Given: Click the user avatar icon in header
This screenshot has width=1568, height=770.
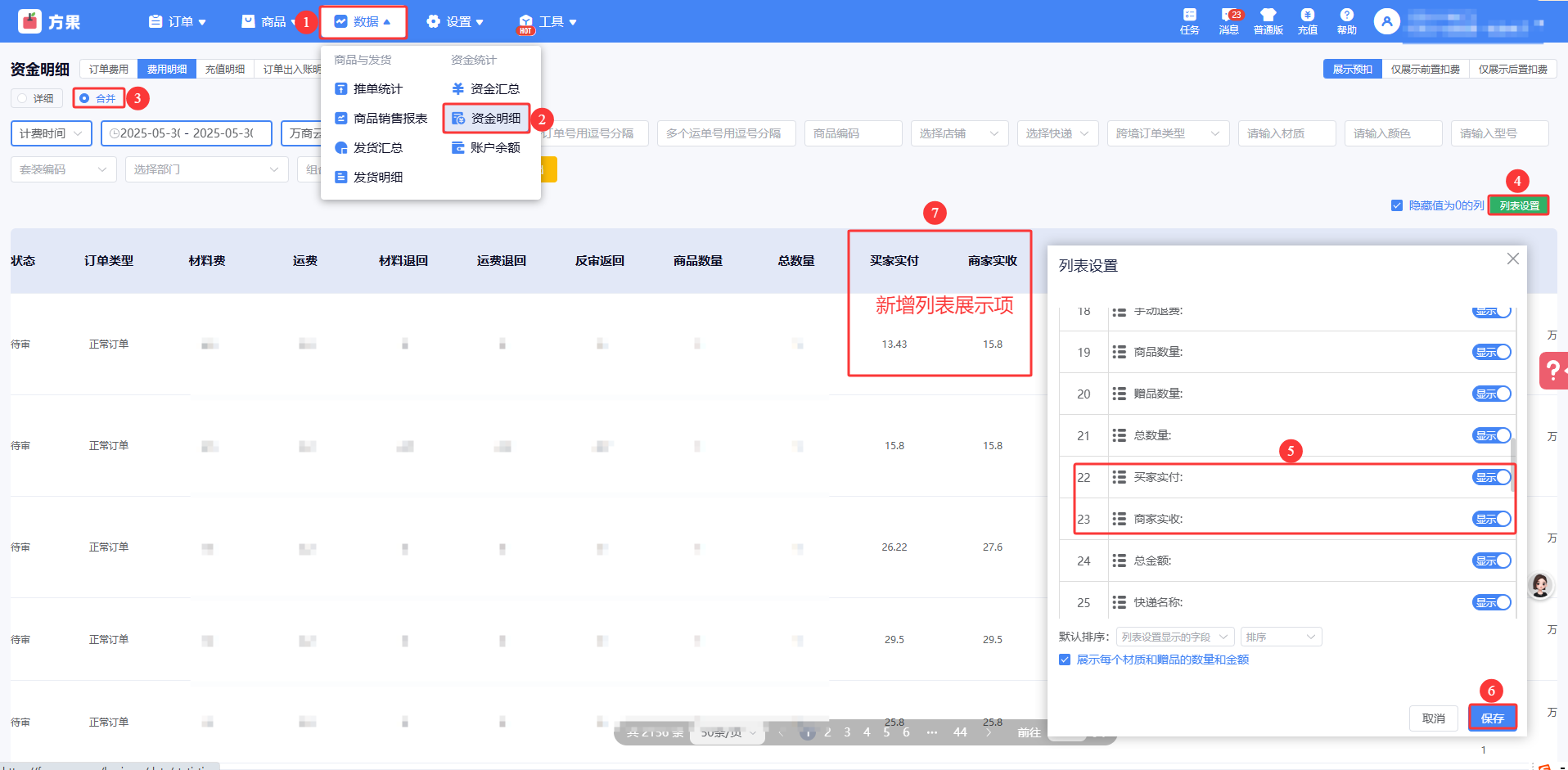Looking at the screenshot, I should pyautogui.click(x=1386, y=21).
